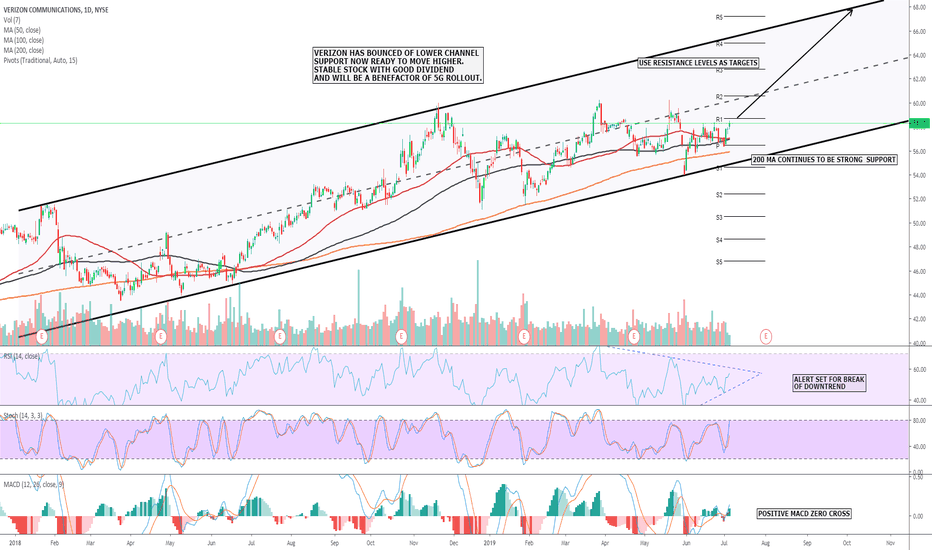This screenshot has height=550, width=932.
Task: Click the 62.00 price axis label
Action: tap(920, 79)
